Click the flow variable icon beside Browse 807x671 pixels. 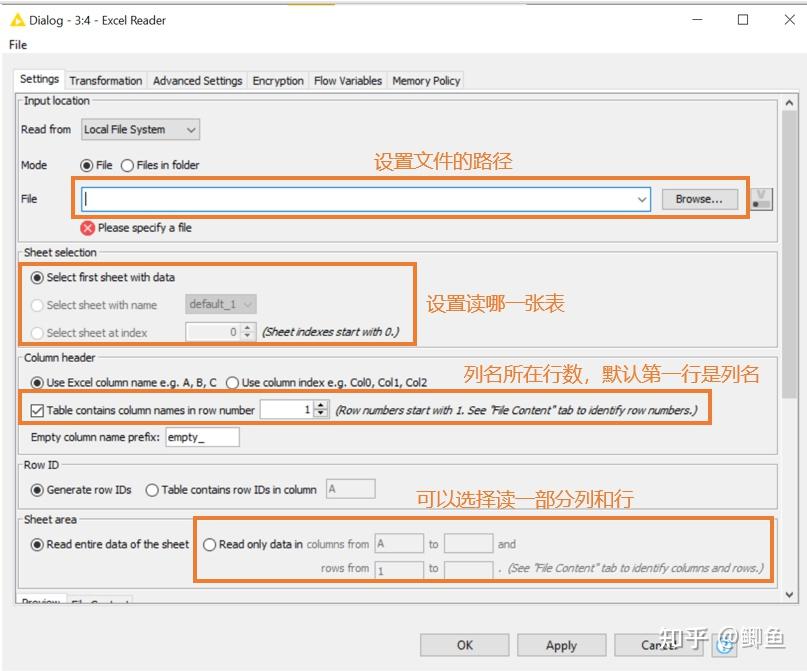point(762,199)
